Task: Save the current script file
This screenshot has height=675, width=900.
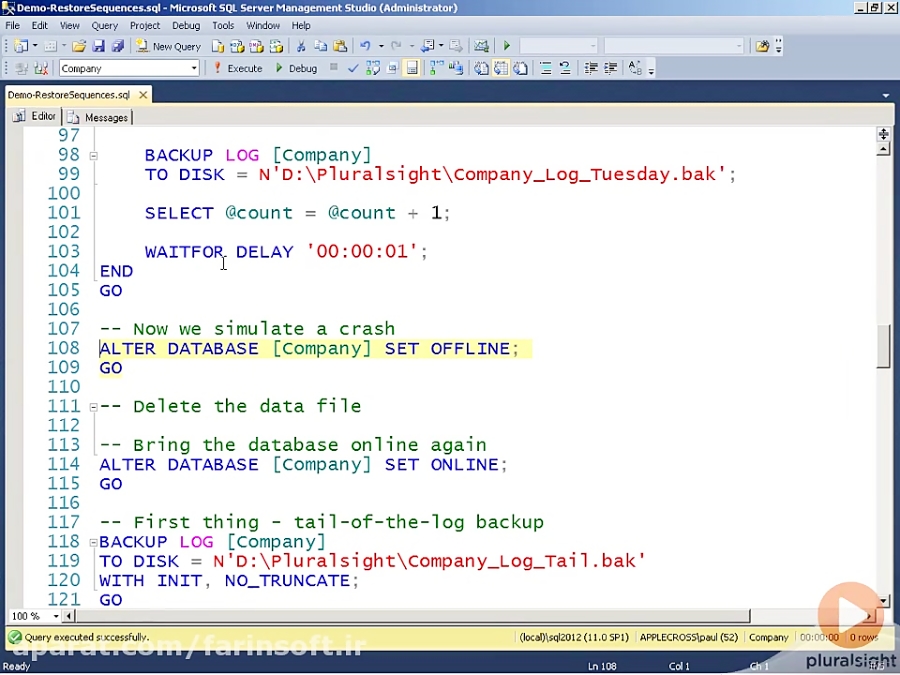Action: point(97,46)
